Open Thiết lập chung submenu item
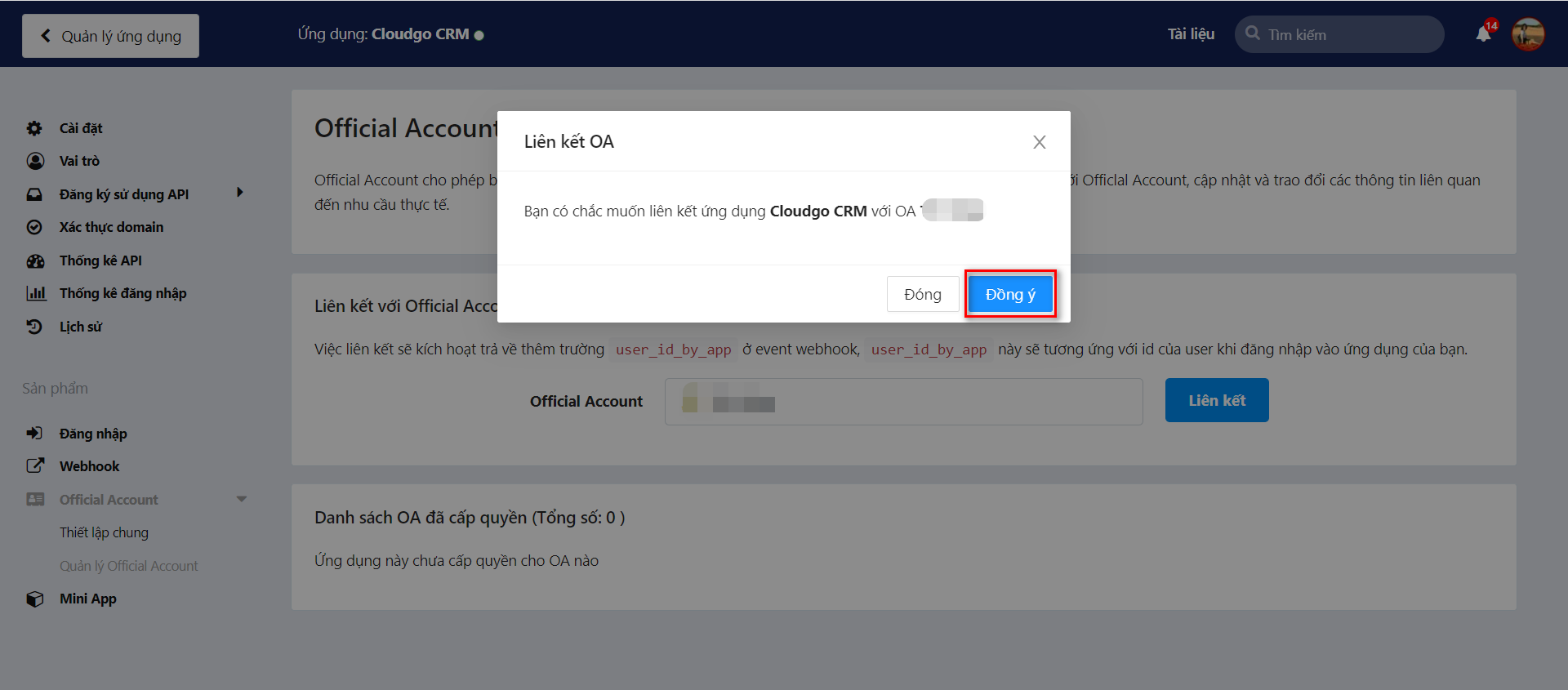 (104, 532)
